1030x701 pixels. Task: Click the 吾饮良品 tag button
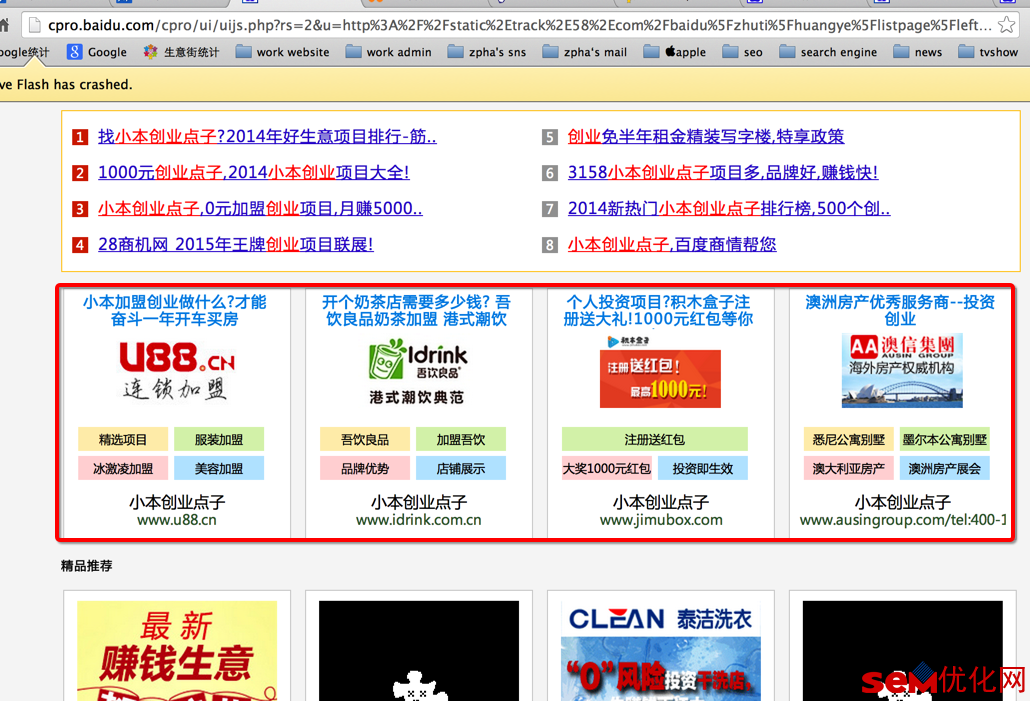coord(365,440)
